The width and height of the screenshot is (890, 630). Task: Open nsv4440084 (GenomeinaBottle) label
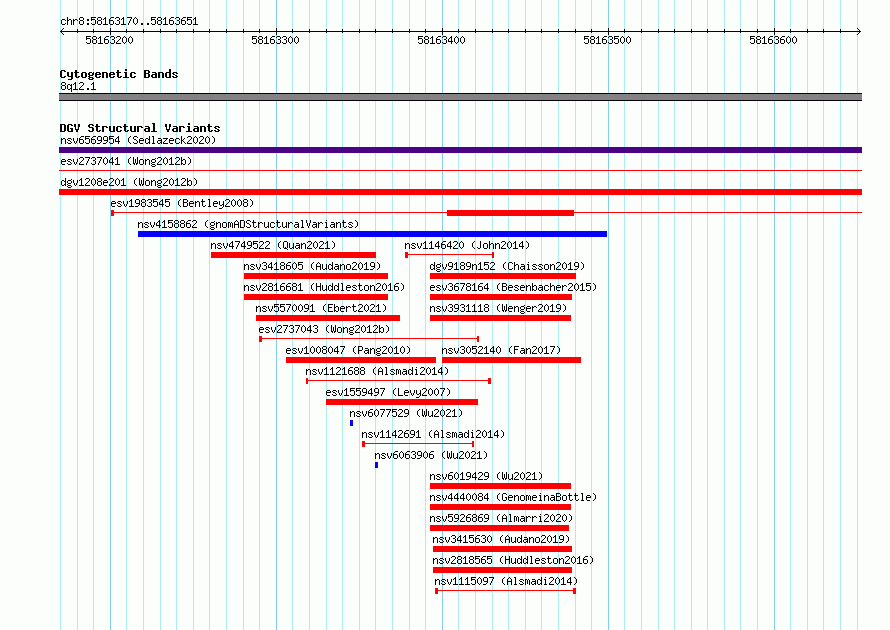coord(513,497)
